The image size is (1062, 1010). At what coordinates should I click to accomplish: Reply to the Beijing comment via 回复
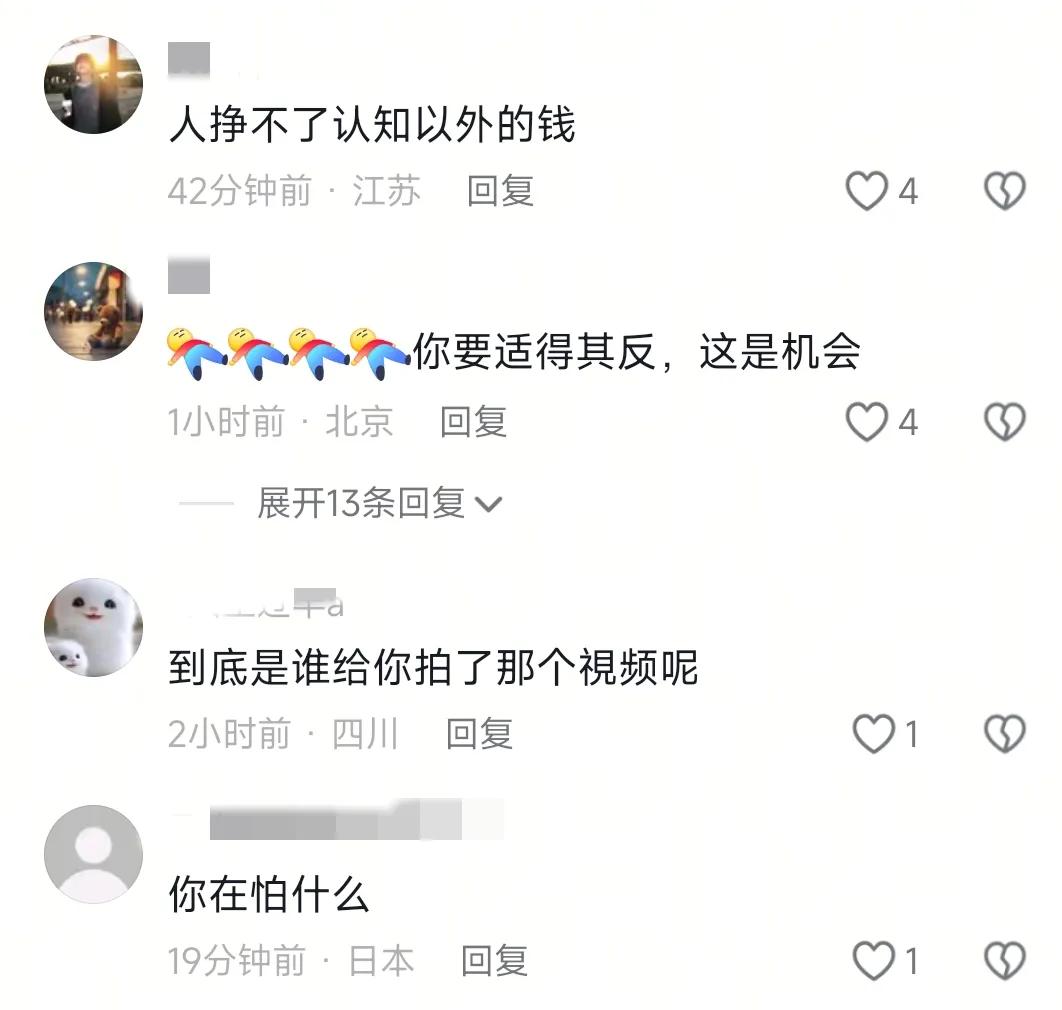pyautogui.click(x=473, y=421)
